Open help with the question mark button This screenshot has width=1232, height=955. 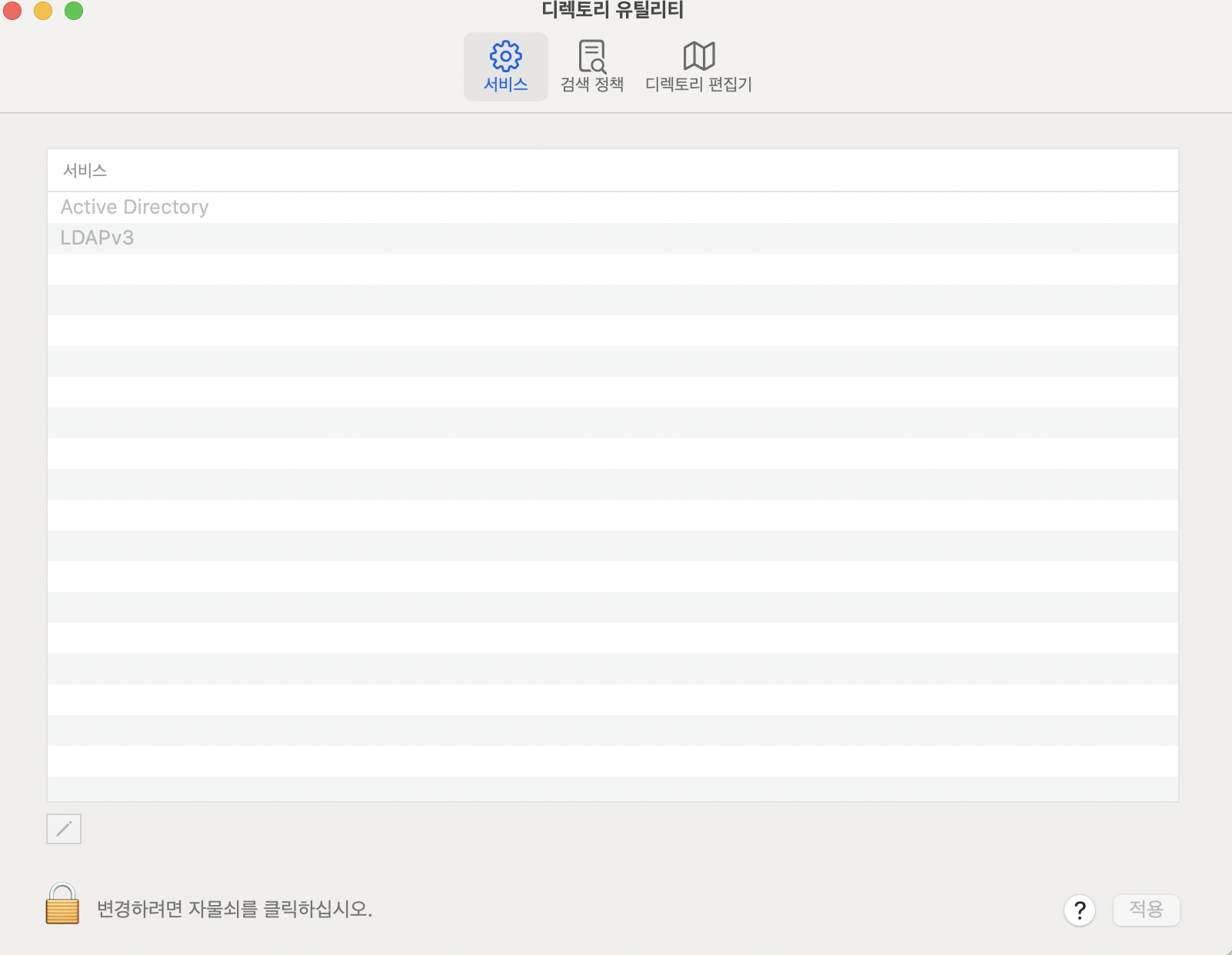1080,910
